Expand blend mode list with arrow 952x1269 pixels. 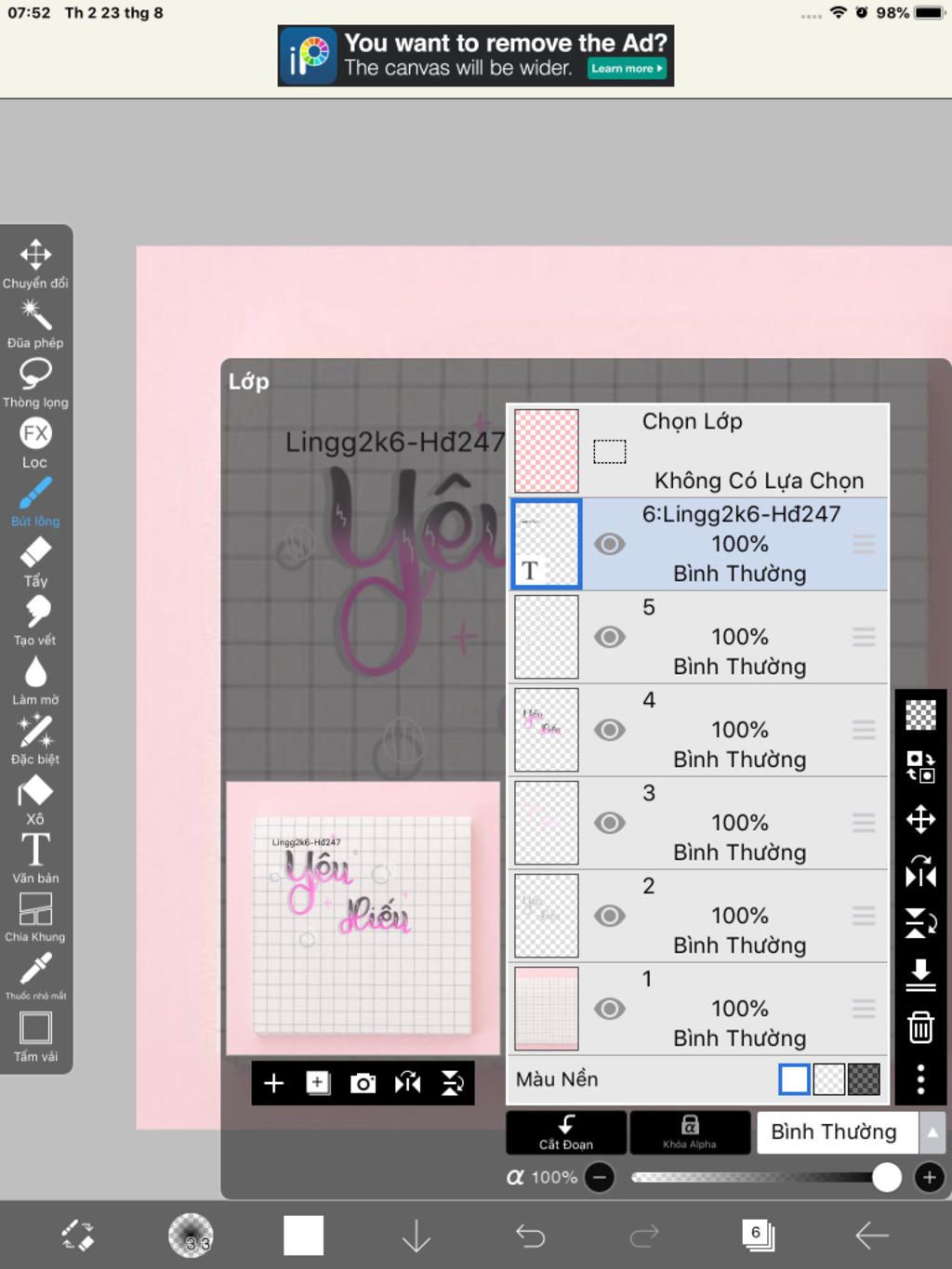(x=932, y=1132)
